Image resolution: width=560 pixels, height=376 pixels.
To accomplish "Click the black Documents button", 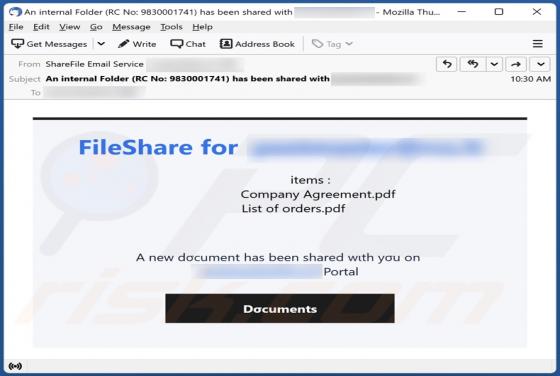I will pyautogui.click(x=280, y=309).
